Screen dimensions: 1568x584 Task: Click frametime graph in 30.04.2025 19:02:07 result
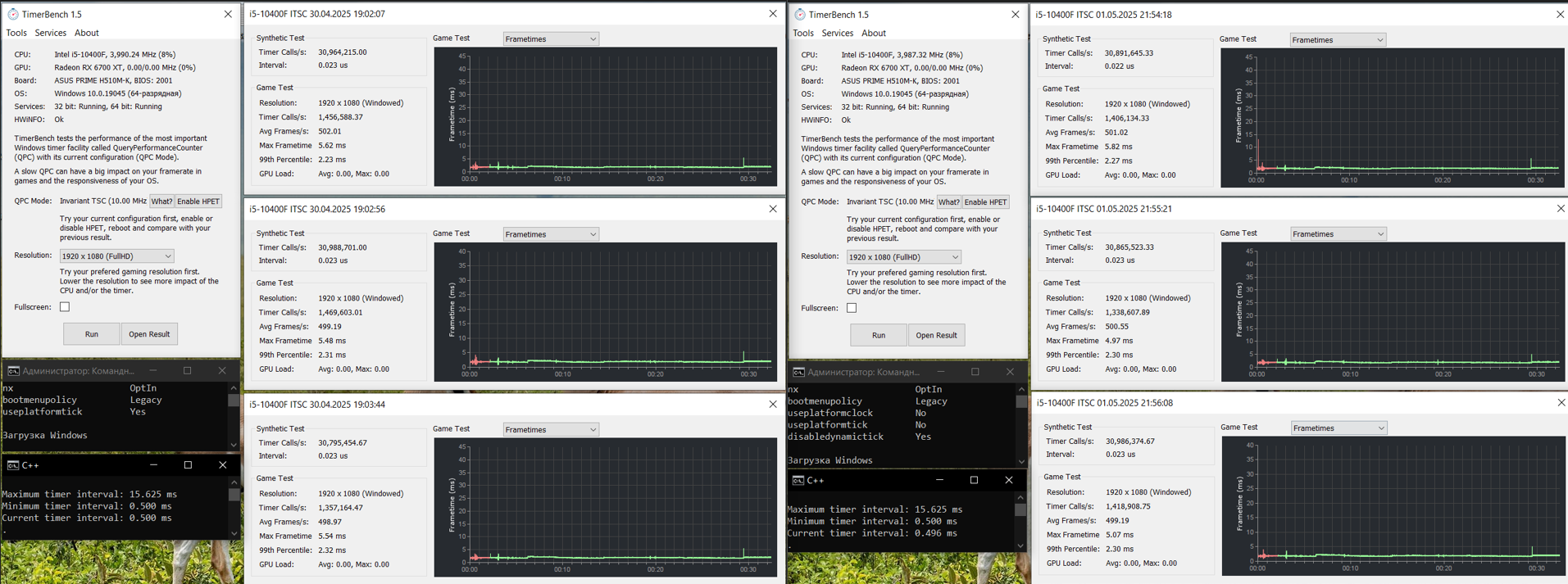click(x=605, y=116)
